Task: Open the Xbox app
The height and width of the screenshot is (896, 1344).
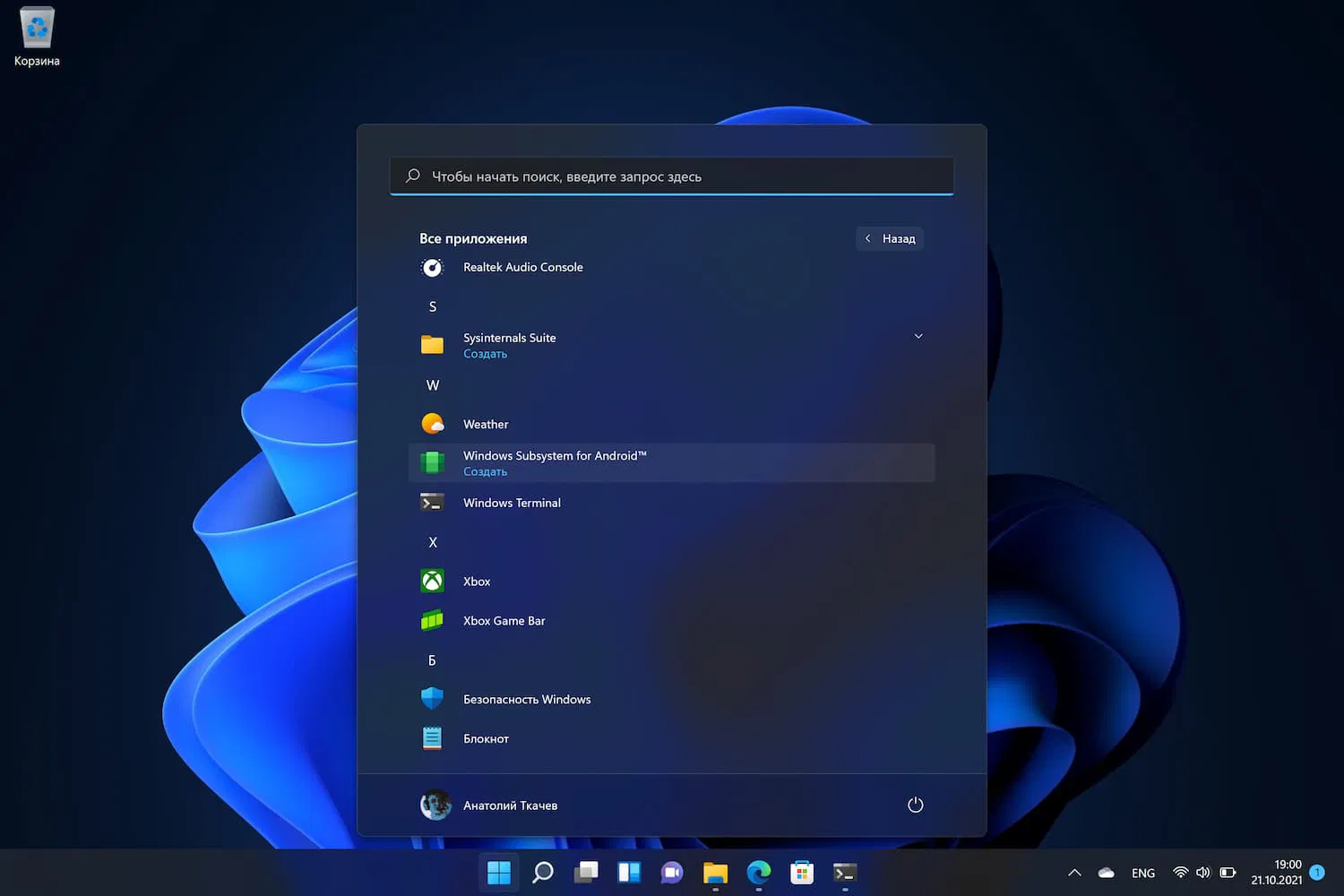Action: 477,582
